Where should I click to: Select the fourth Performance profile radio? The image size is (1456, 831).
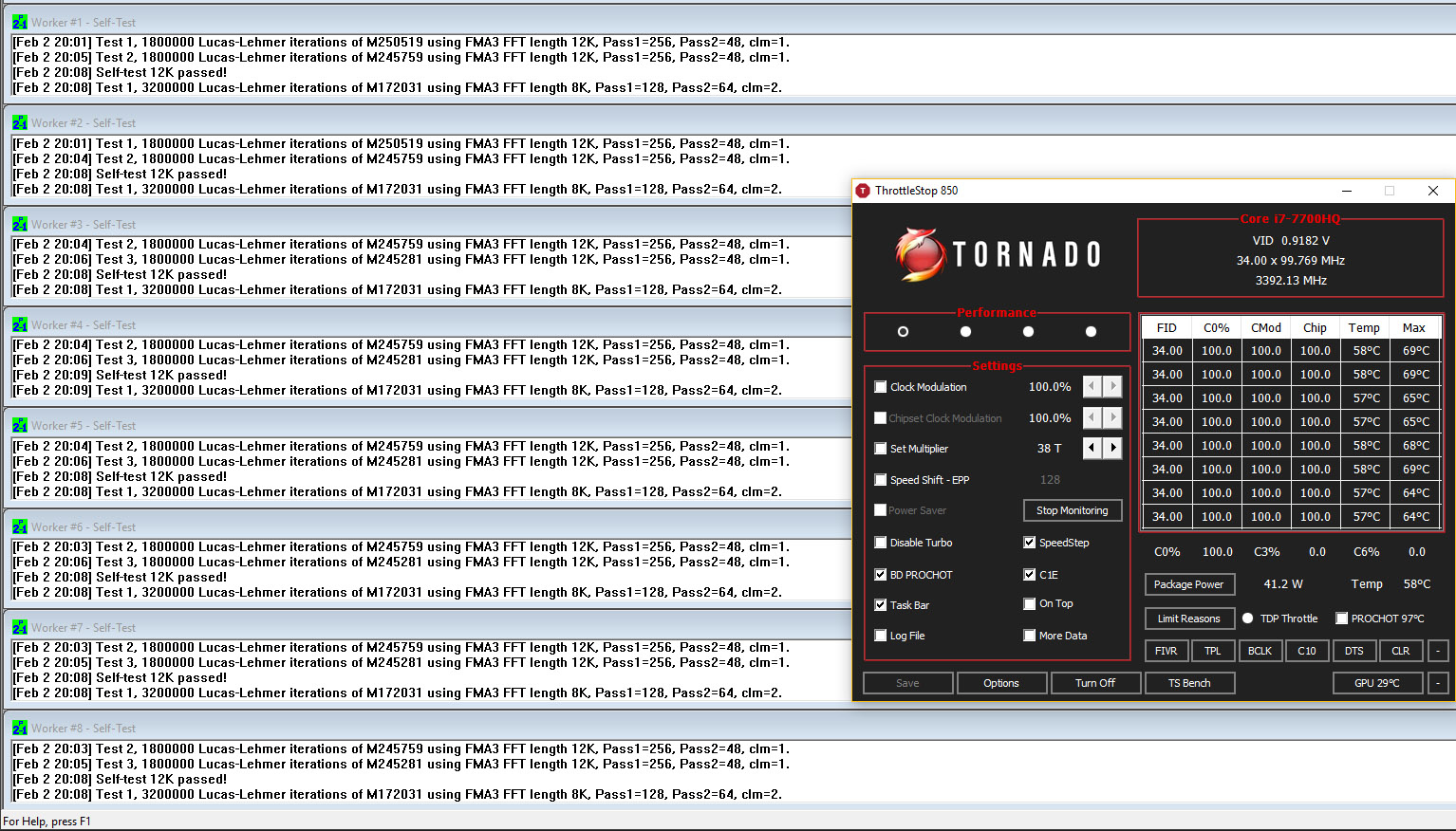[x=1091, y=331]
